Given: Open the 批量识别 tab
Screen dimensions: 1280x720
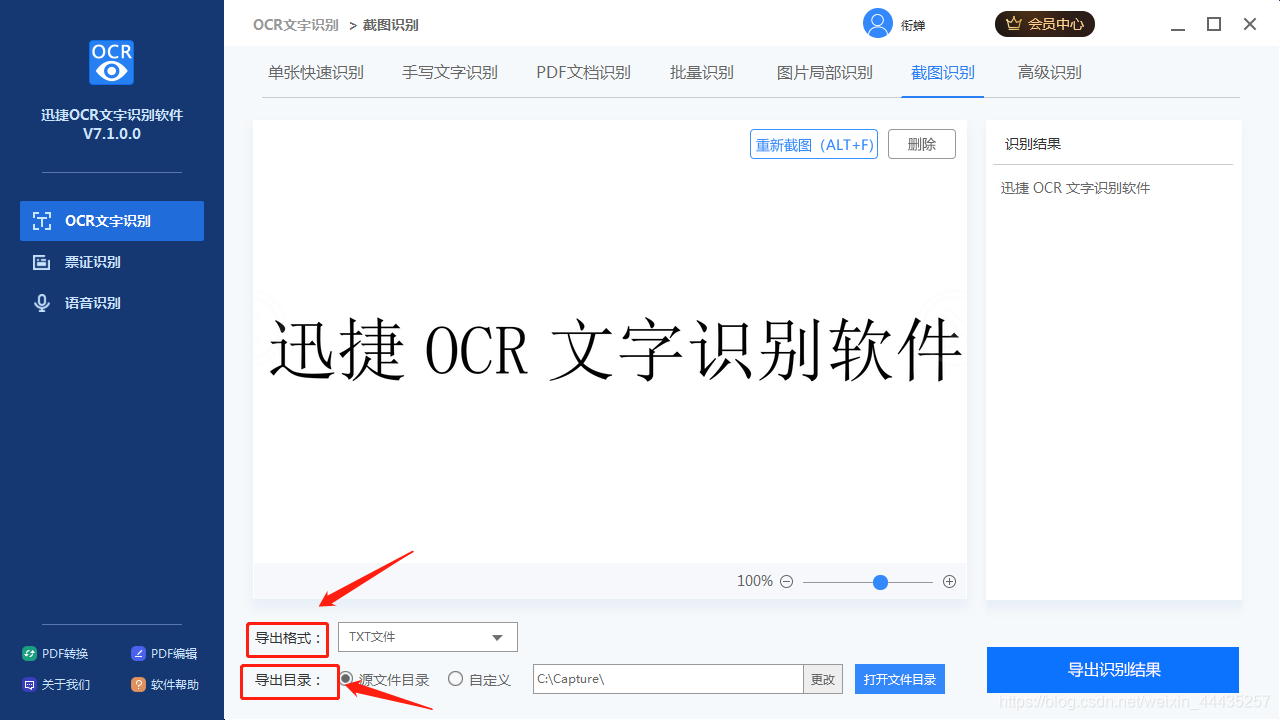Looking at the screenshot, I should (702, 72).
